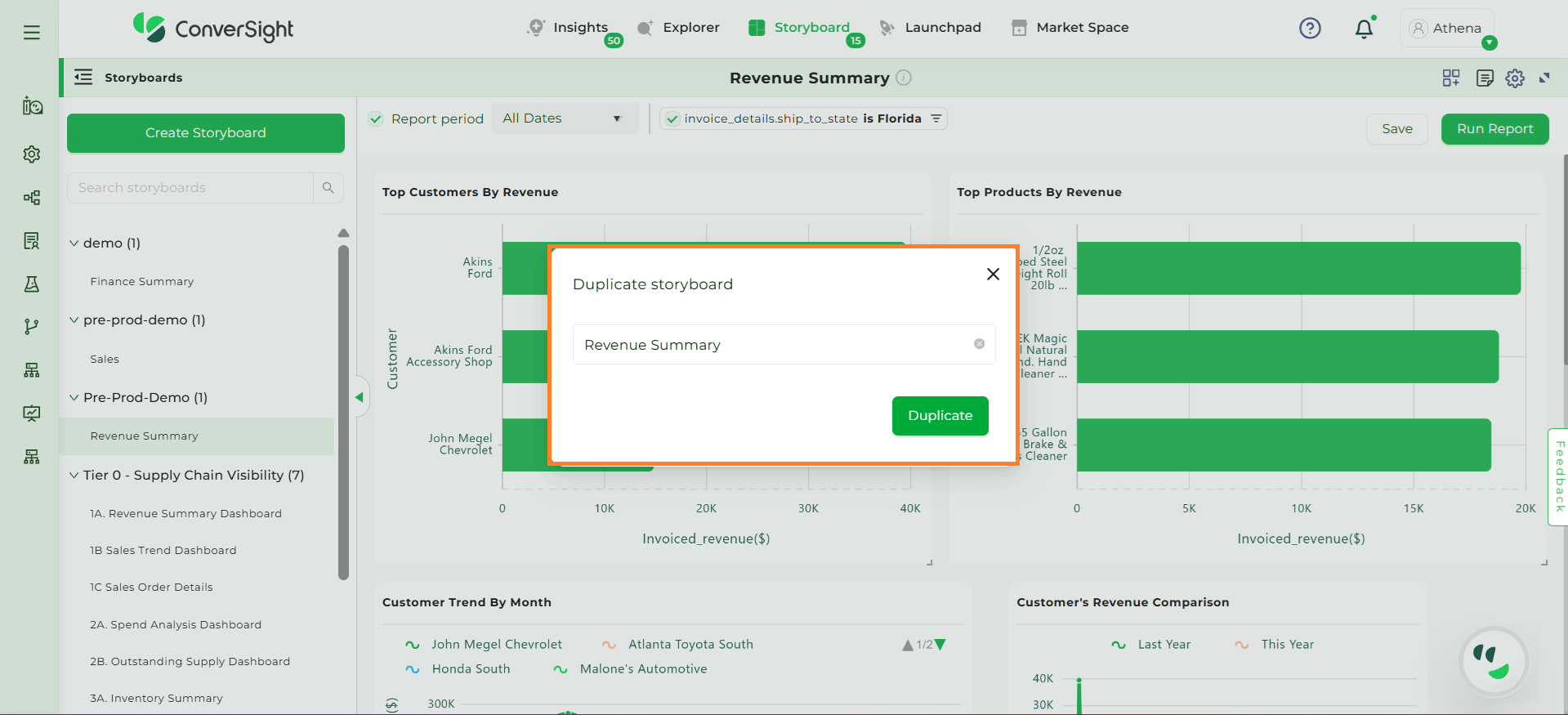The height and width of the screenshot is (715, 1568).
Task: Open the hamburger menu at top left
Action: [32, 33]
